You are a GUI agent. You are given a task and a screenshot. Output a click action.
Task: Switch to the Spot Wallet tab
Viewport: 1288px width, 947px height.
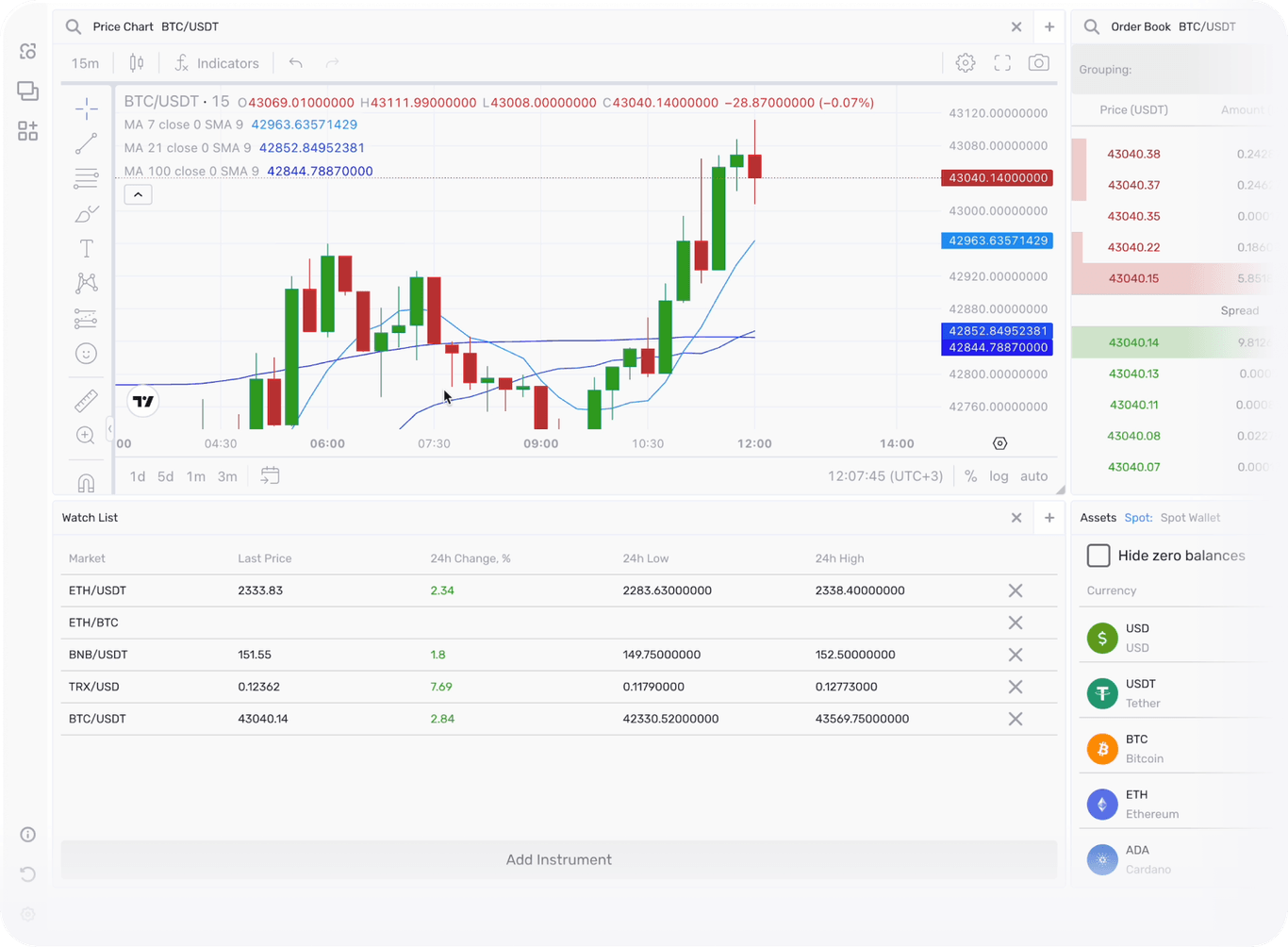point(1190,518)
